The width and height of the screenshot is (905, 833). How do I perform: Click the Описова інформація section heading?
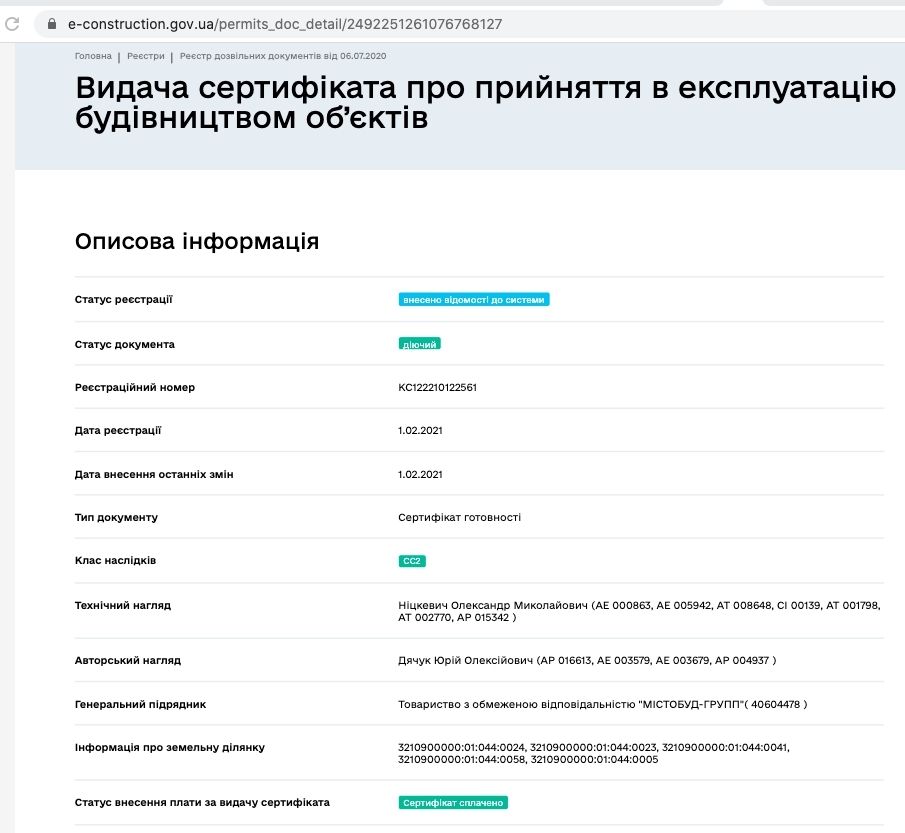[x=197, y=241]
